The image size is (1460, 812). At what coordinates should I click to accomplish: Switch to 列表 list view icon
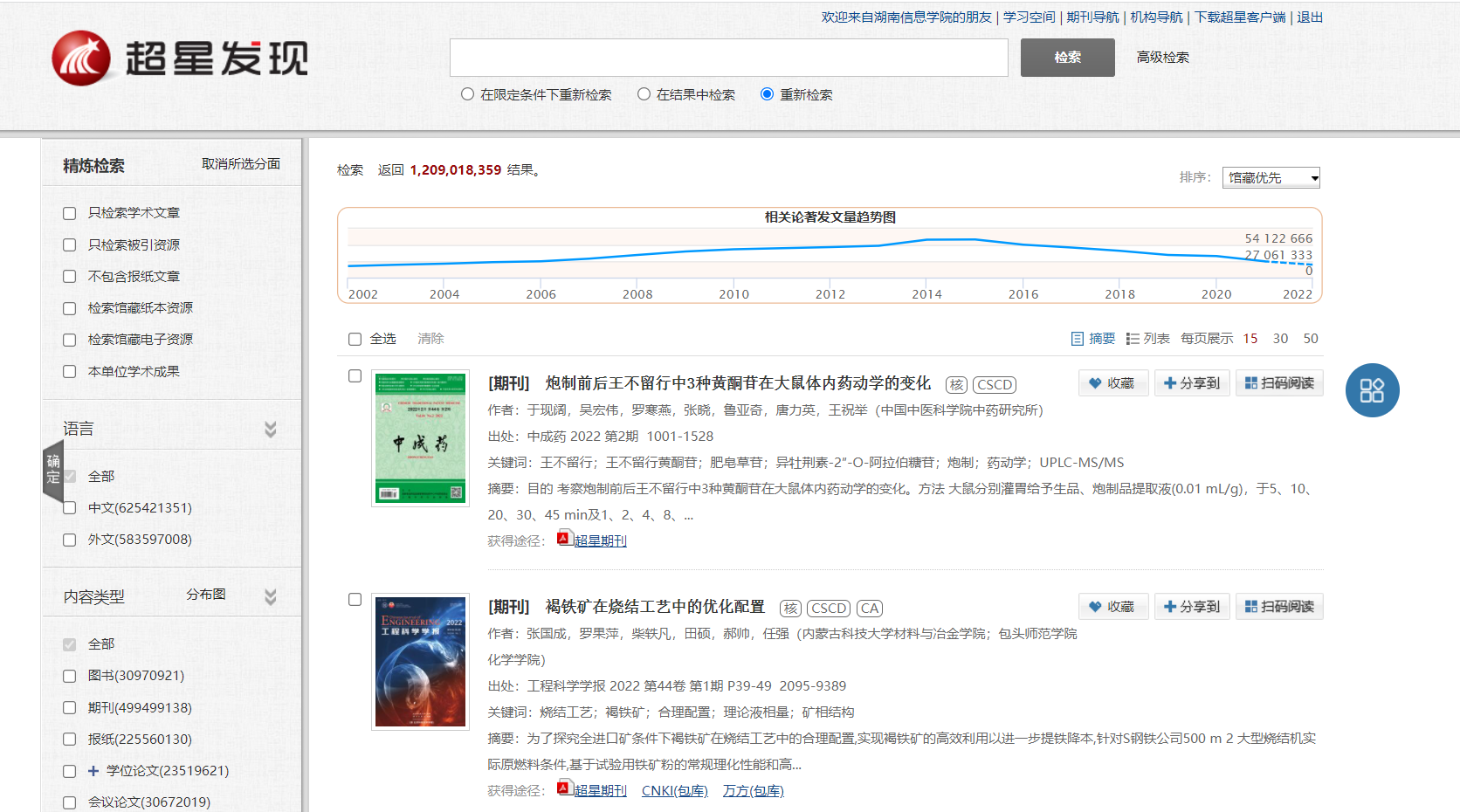[1133, 339]
